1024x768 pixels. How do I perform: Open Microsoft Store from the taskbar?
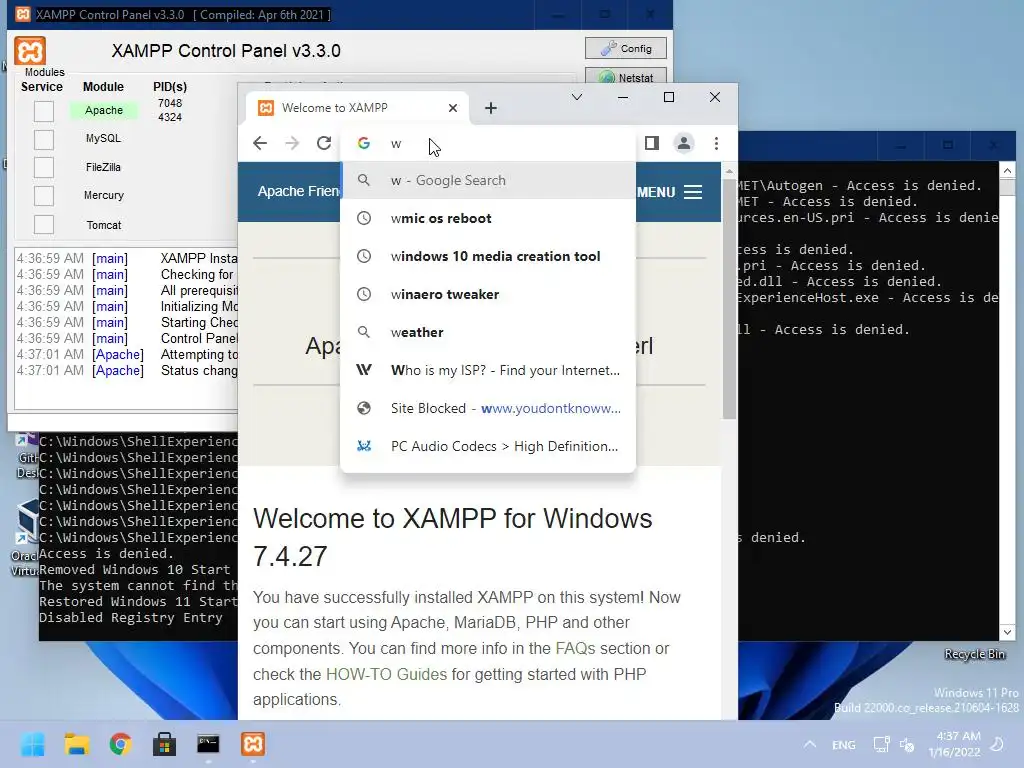165,744
